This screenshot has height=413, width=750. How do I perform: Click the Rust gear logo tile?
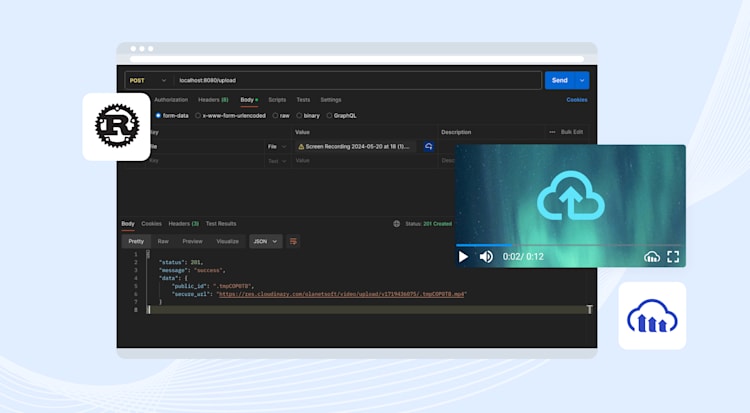point(117,126)
